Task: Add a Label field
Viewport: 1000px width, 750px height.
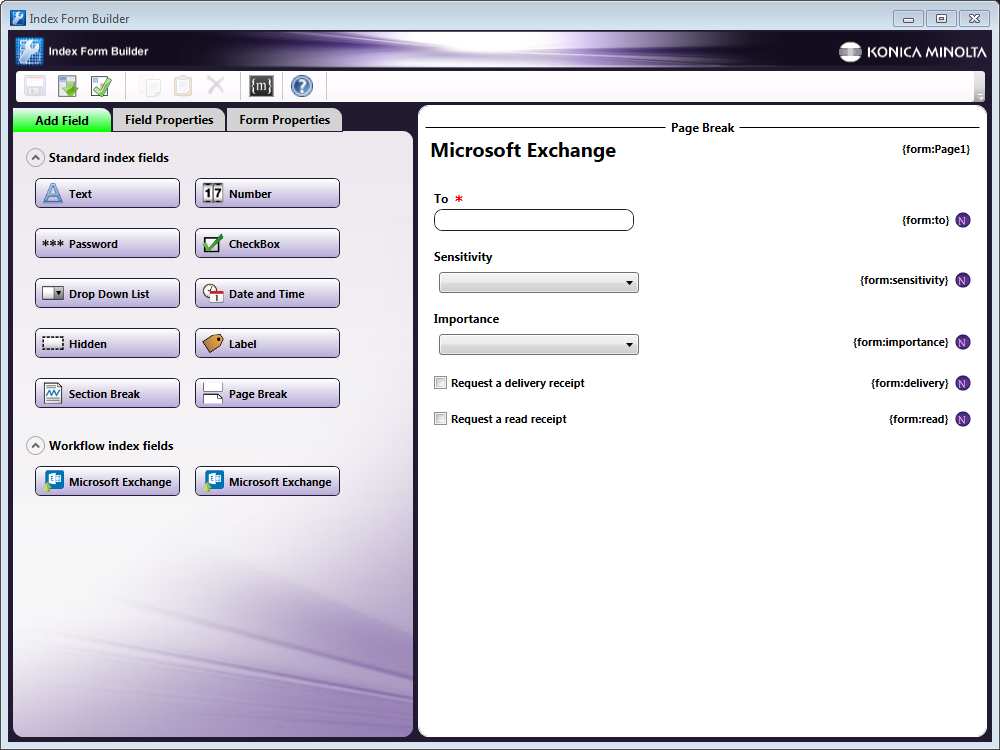Action: pyautogui.click(x=267, y=343)
